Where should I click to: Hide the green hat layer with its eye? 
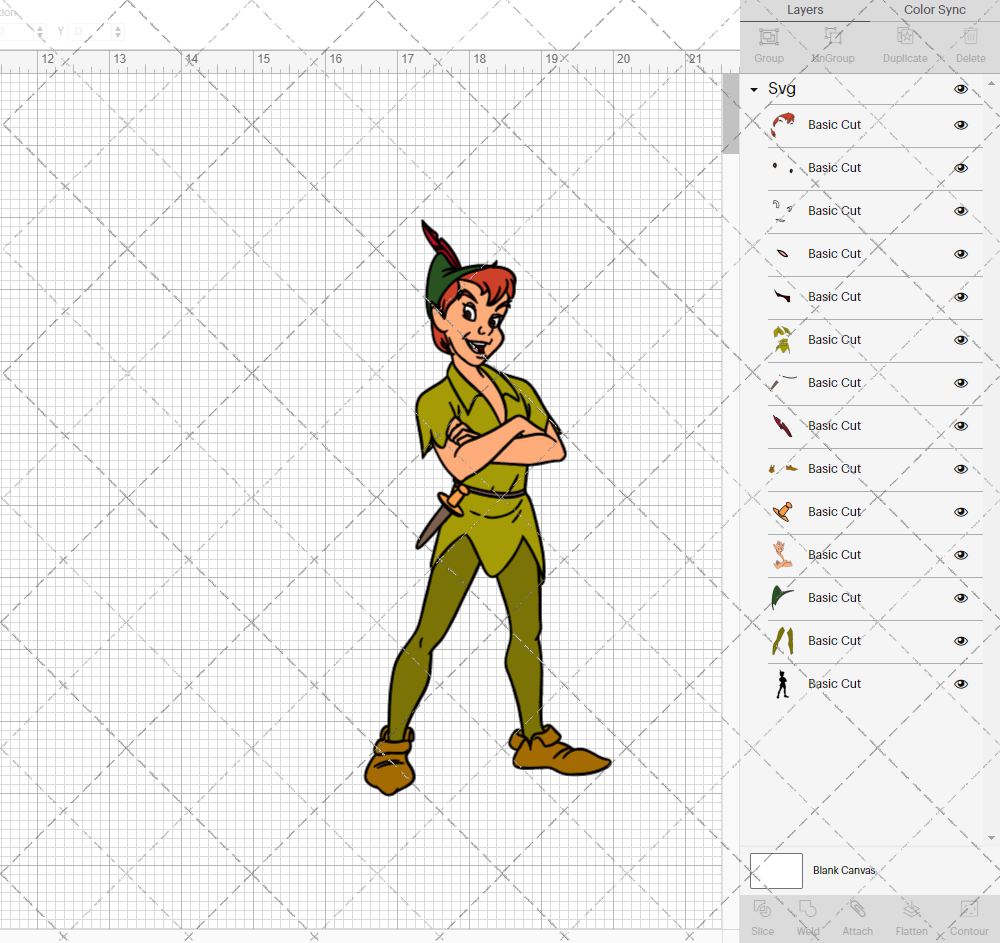pos(960,597)
